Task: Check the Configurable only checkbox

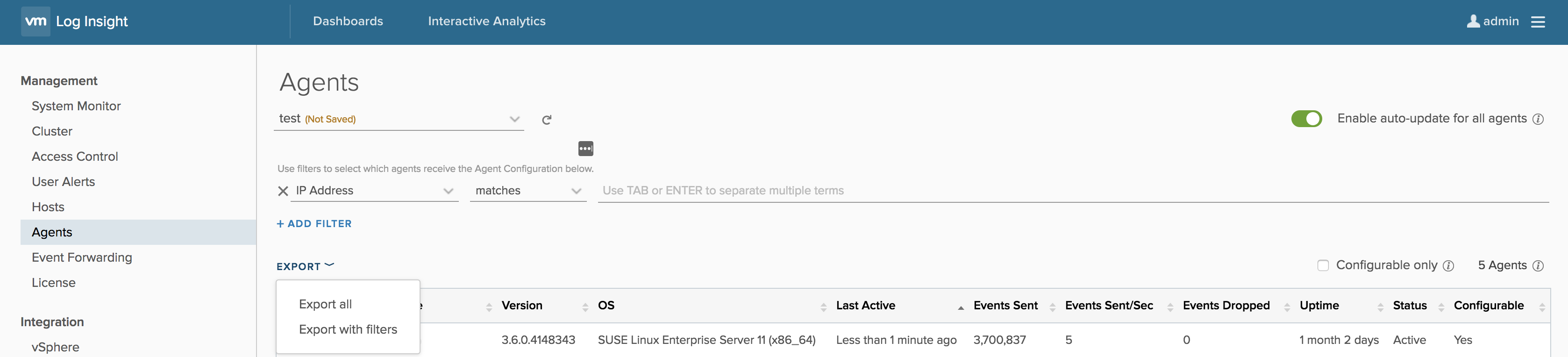Action: pyautogui.click(x=1323, y=265)
